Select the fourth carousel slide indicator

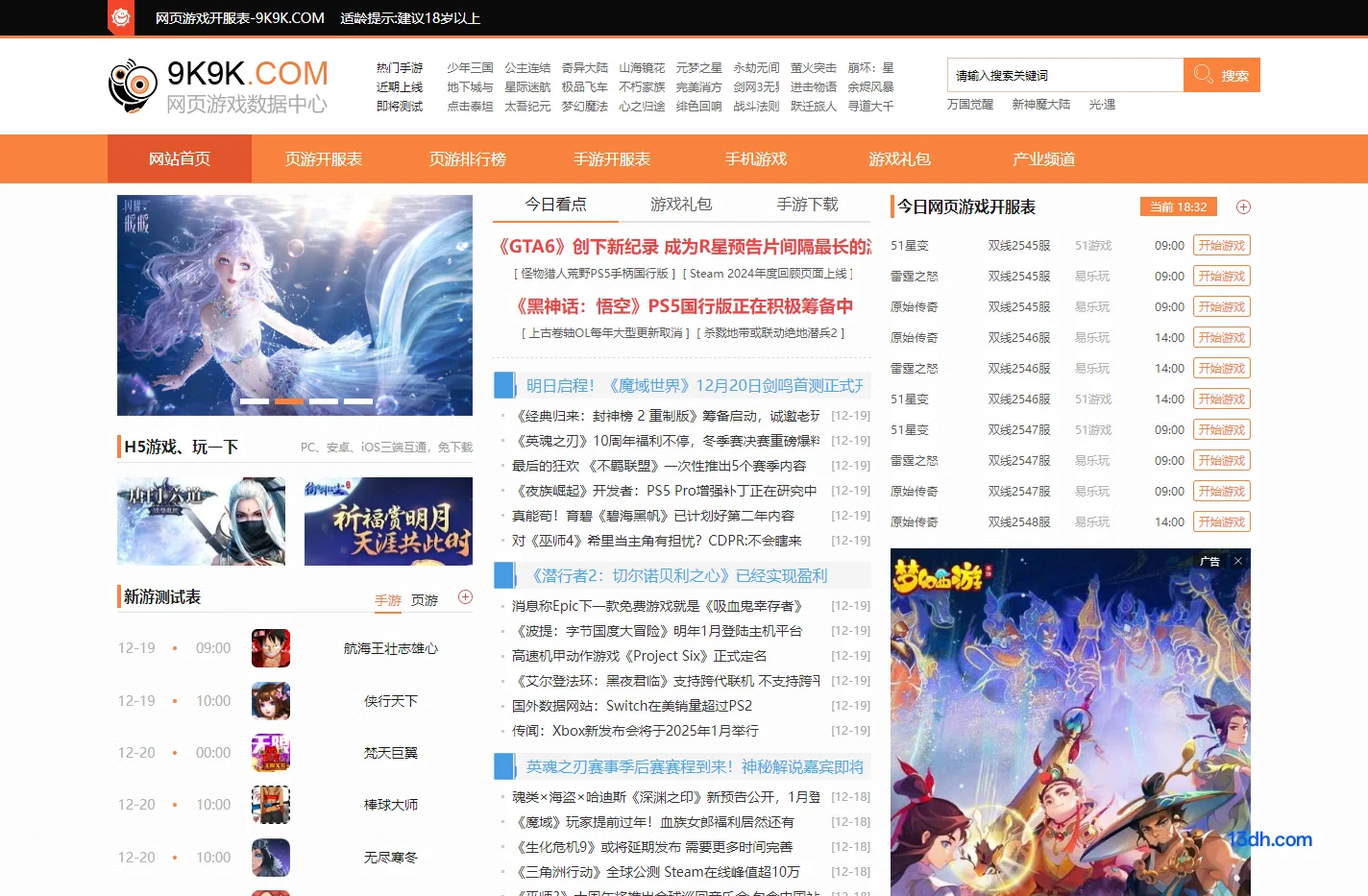[358, 400]
